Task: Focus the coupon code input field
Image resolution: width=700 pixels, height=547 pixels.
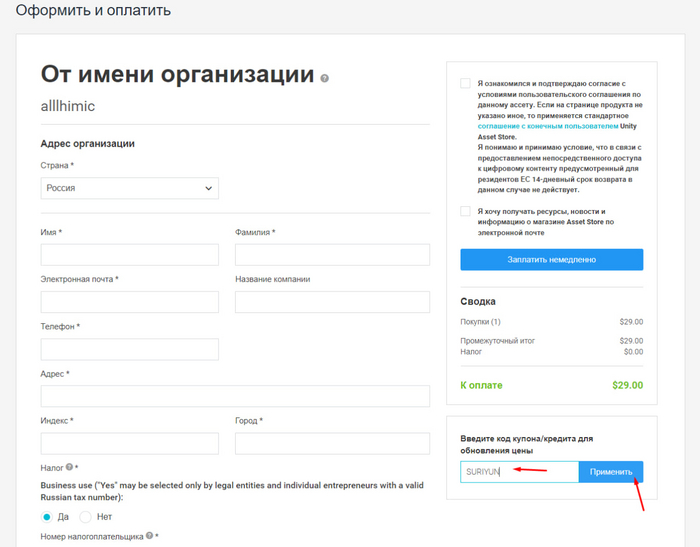Action: click(x=520, y=472)
